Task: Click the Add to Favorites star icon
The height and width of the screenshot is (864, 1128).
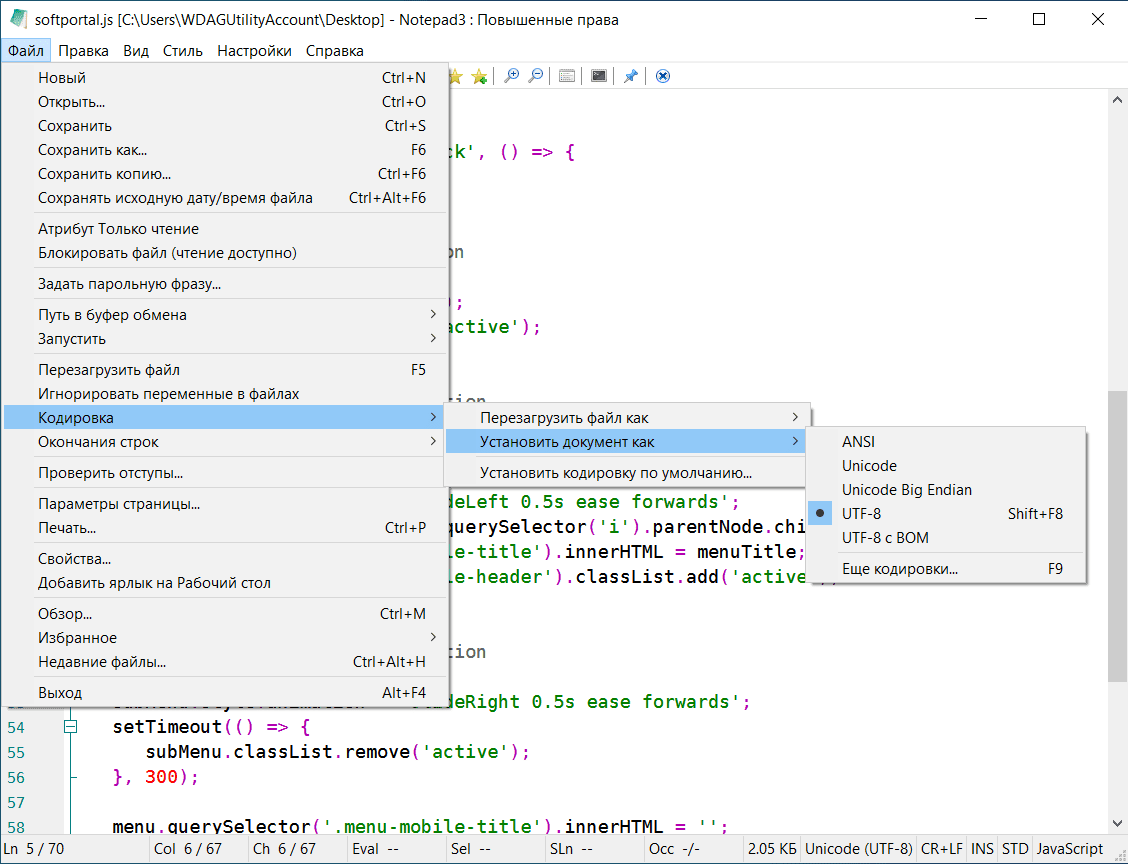Action: pyautogui.click(x=479, y=76)
